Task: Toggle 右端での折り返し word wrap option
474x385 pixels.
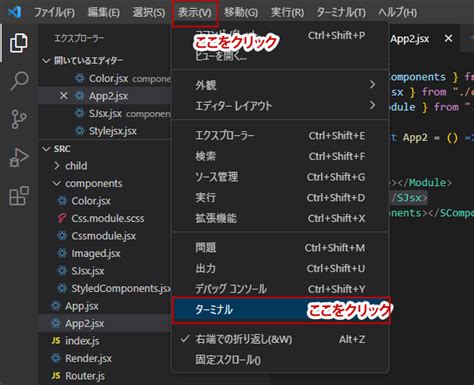Action: pos(280,339)
